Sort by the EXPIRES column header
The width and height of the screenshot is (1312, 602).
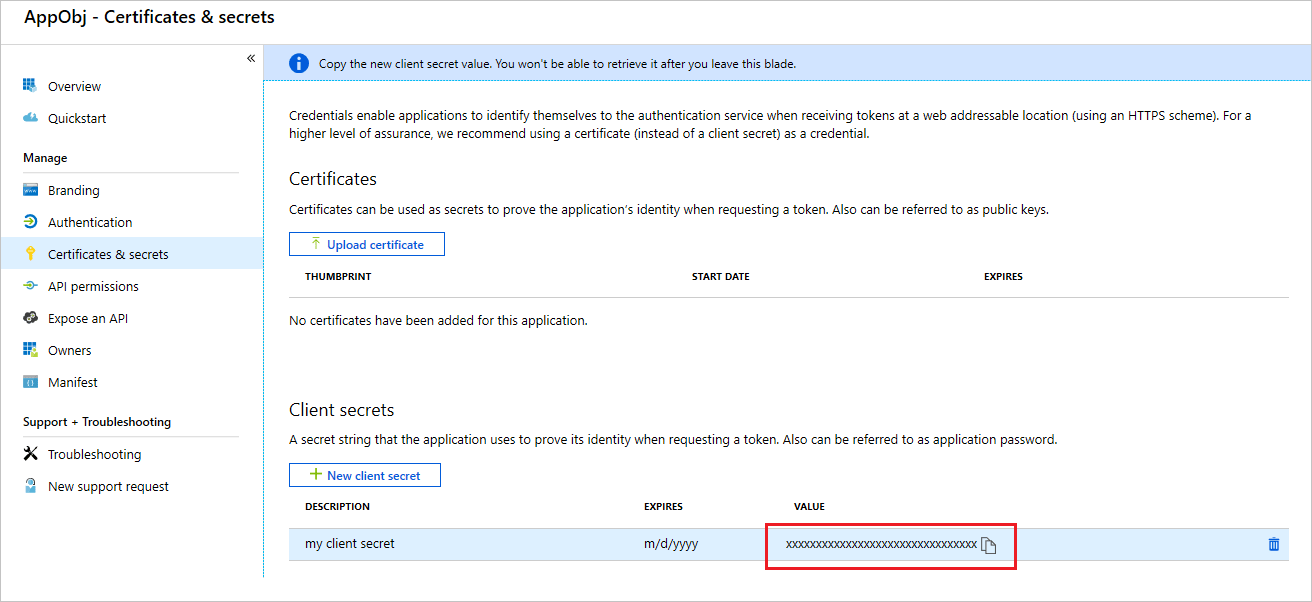coord(663,506)
